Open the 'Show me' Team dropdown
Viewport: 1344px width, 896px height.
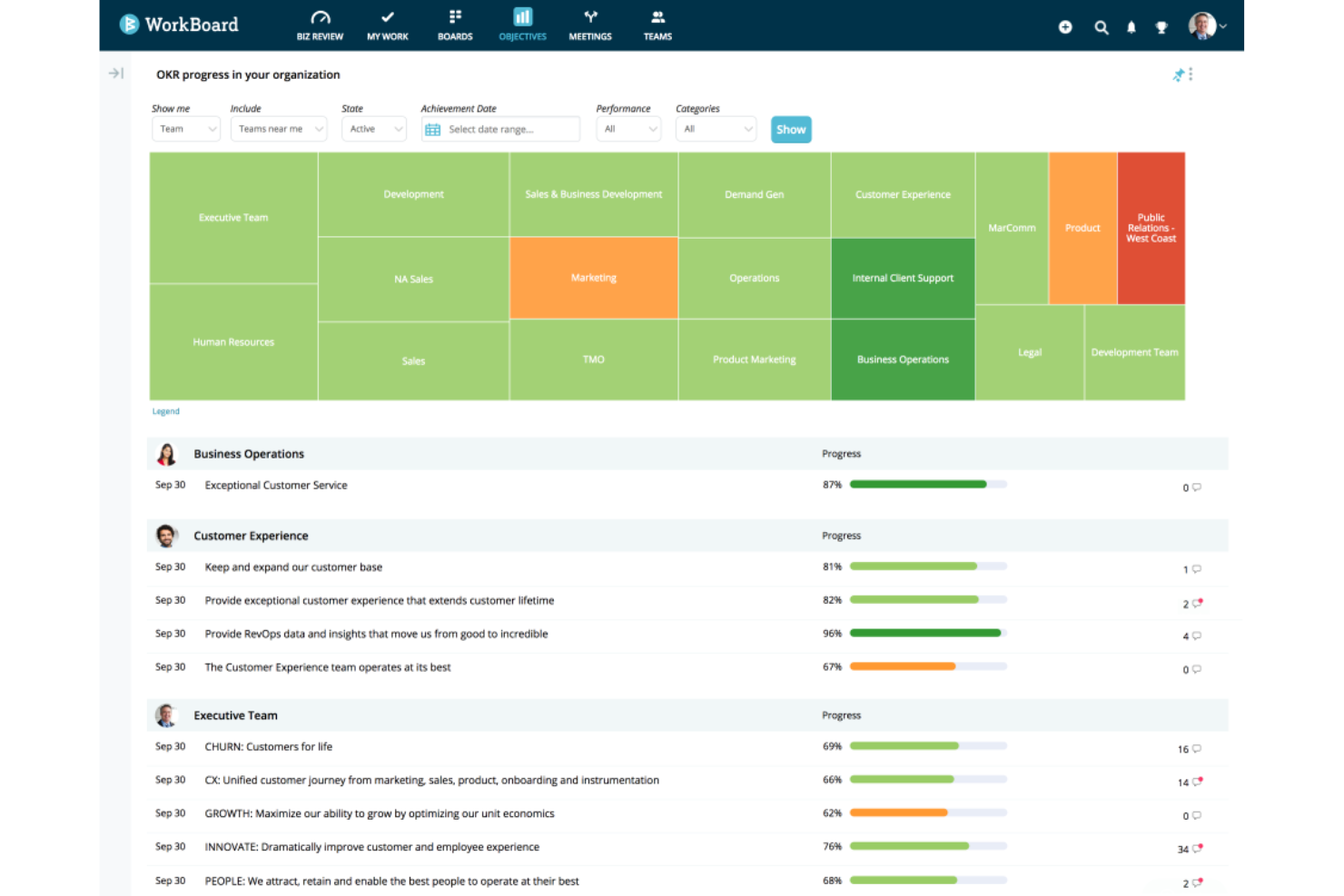tap(185, 129)
